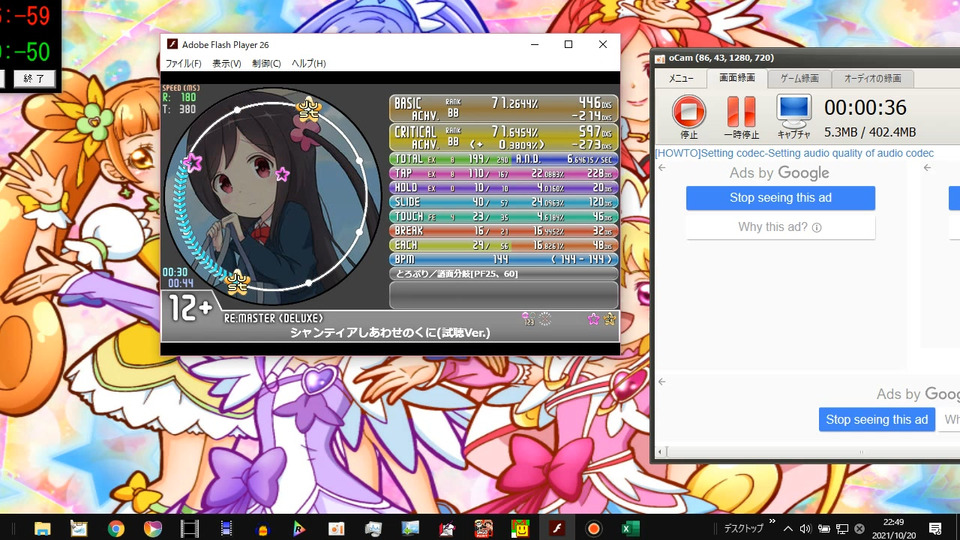
Task: Open Excel from the taskbar
Action: click(630, 528)
